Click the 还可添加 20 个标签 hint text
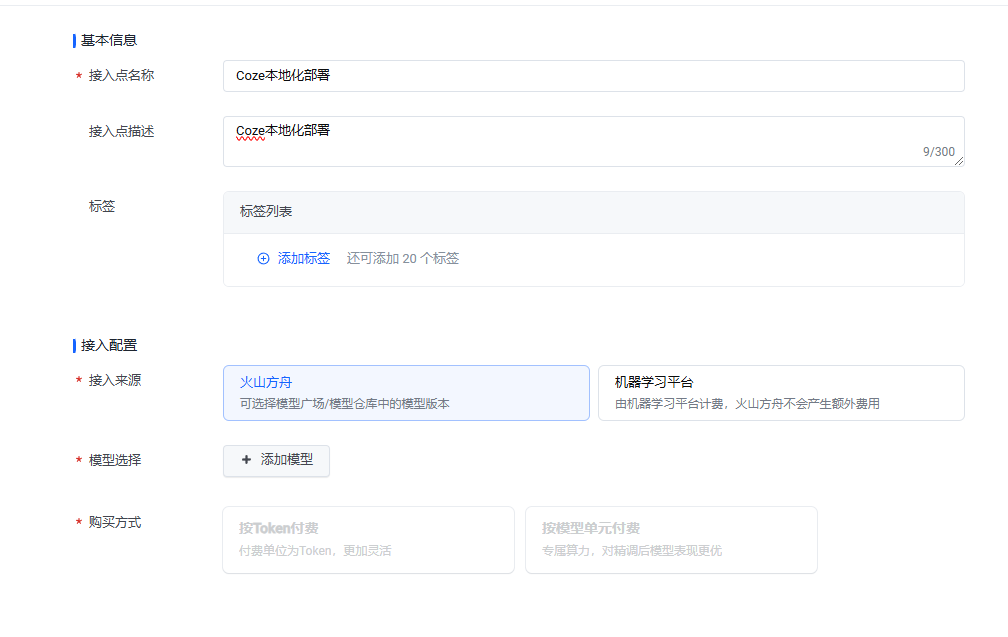1008x637 pixels. click(403, 258)
